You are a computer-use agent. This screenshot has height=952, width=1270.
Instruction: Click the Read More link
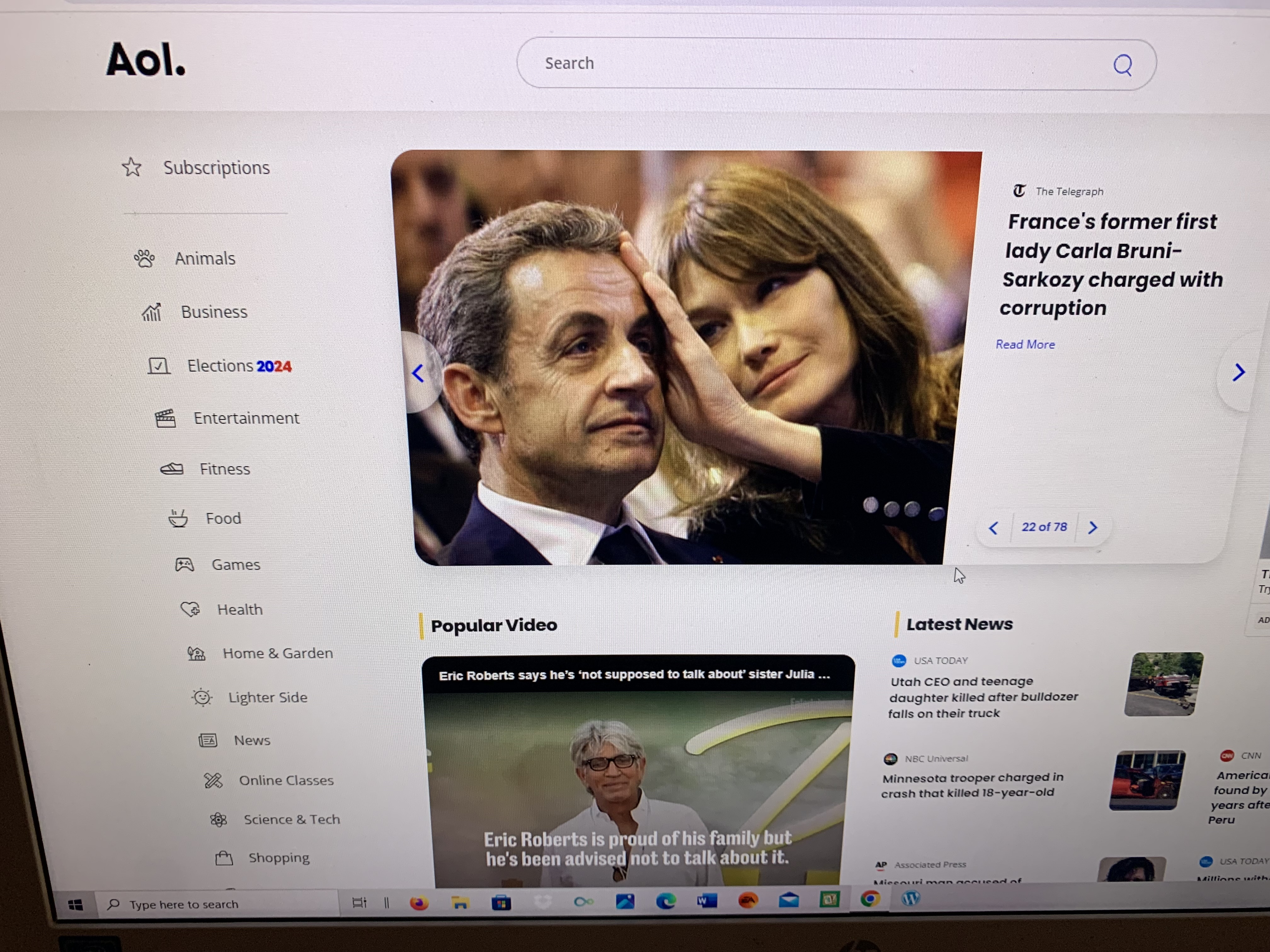tap(1025, 344)
